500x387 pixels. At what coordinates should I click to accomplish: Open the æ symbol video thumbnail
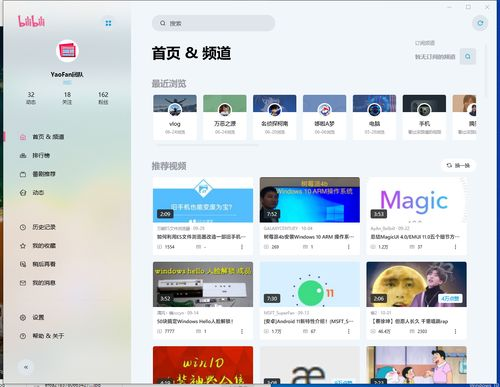point(310,365)
